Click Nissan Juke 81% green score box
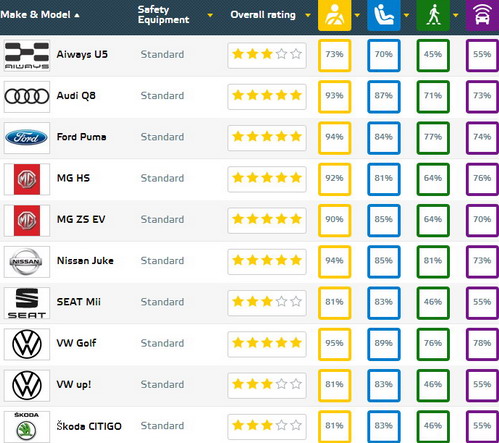Screen dimensions: 499x443 tap(433, 262)
